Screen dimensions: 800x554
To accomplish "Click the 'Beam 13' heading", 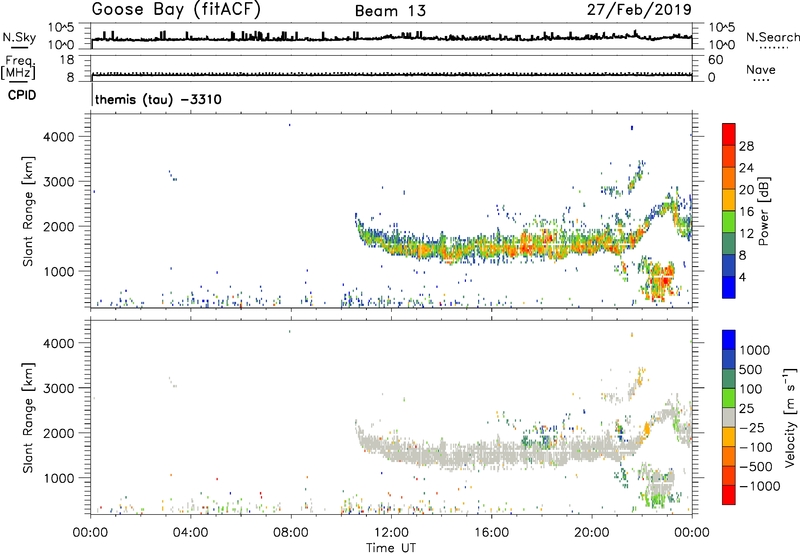I will click(390, 11).
